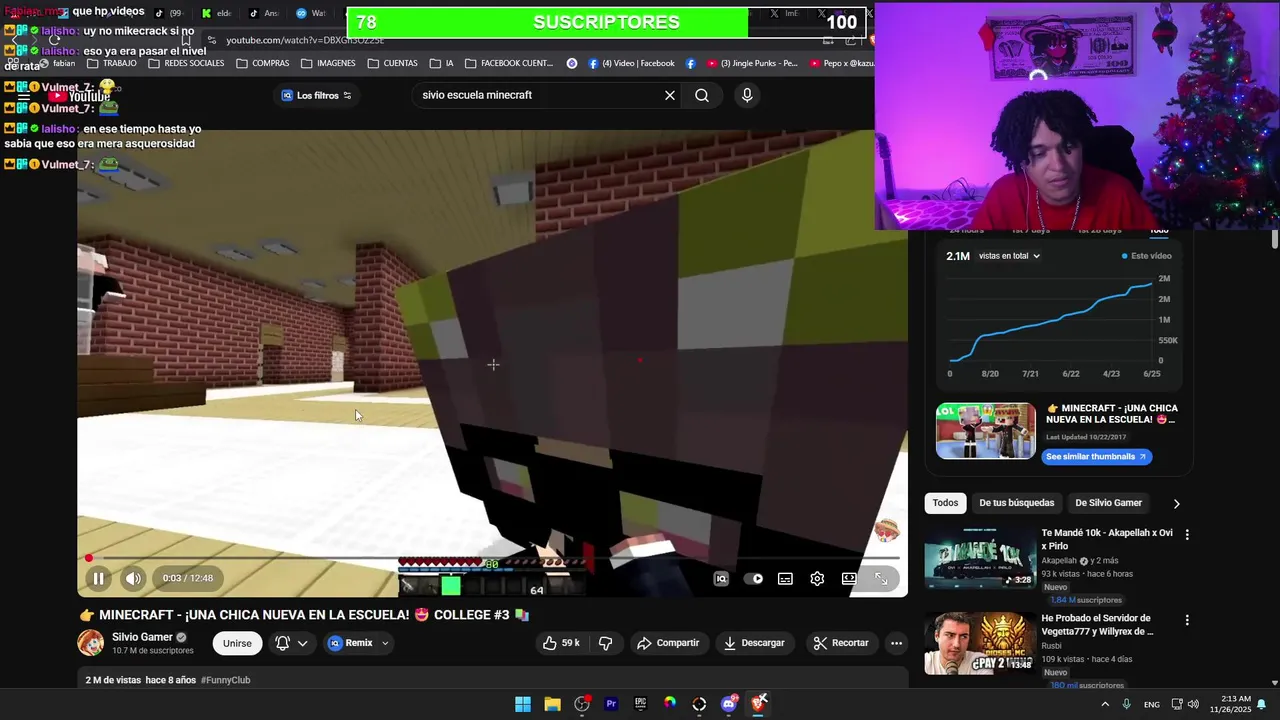This screenshot has width=1280, height=720.
Task: Open volume control in system tray
Action: tap(1193, 704)
